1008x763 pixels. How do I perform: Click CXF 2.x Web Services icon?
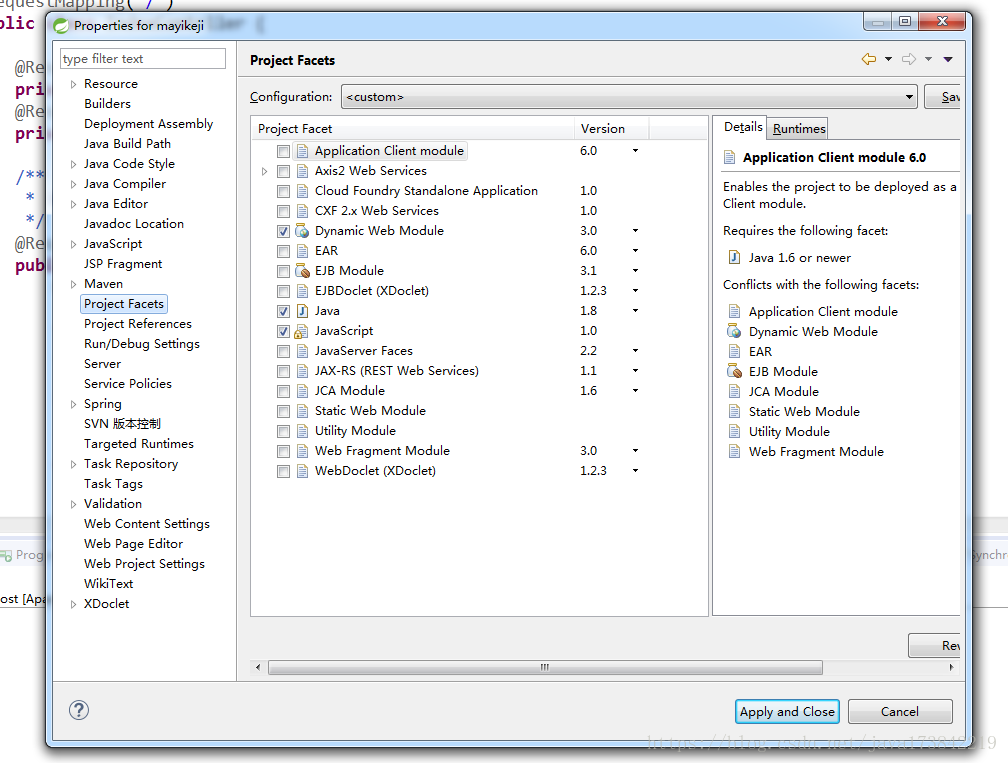pos(302,211)
